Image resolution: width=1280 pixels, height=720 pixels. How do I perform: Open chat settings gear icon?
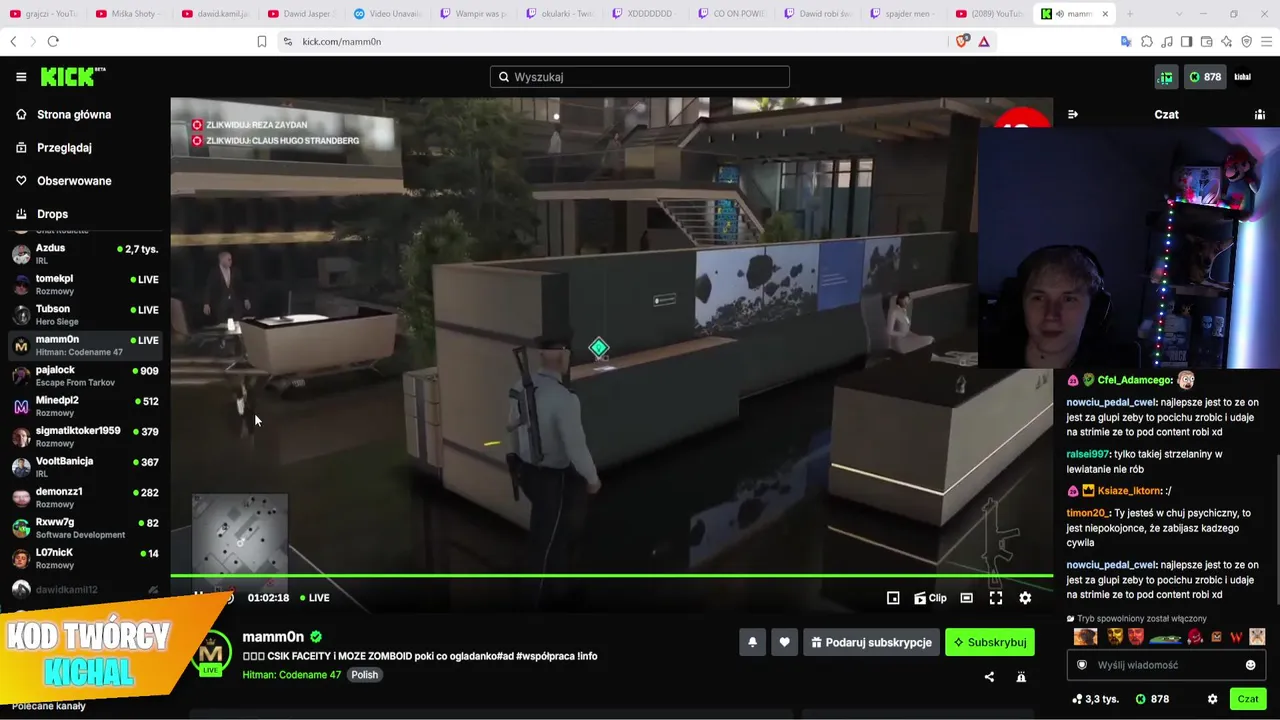click(x=1213, y=699)
